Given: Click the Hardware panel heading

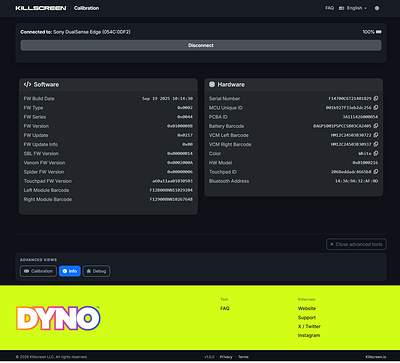Looking at the screenshot, I should coord(231,85).
